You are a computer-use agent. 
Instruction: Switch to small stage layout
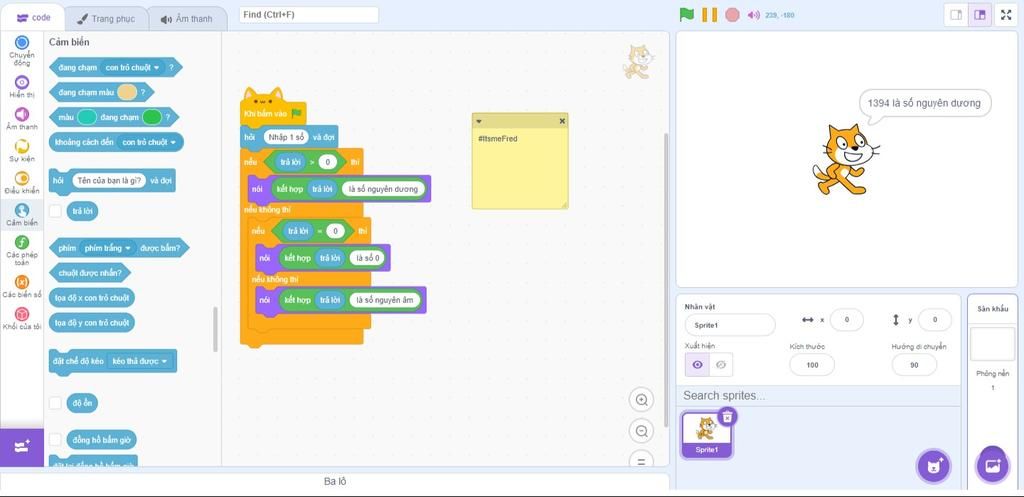coord(956,15)
